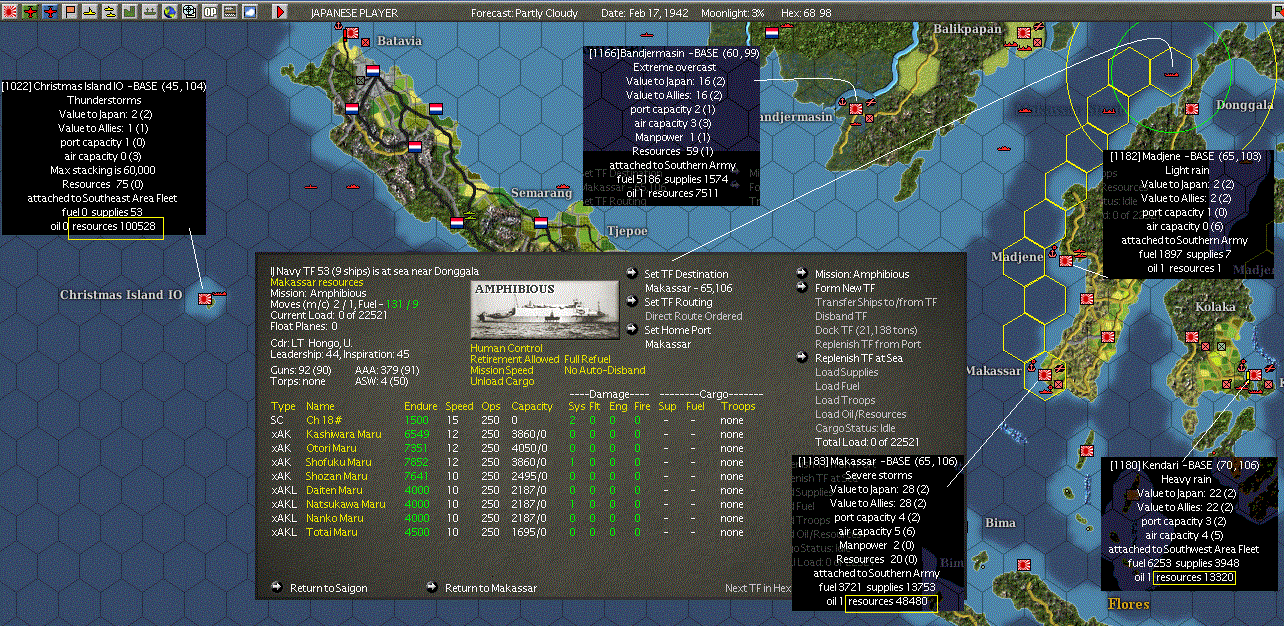1284x626 pixels.
Task: Open ship Shozan Maru details
Action: coord(336,476)
